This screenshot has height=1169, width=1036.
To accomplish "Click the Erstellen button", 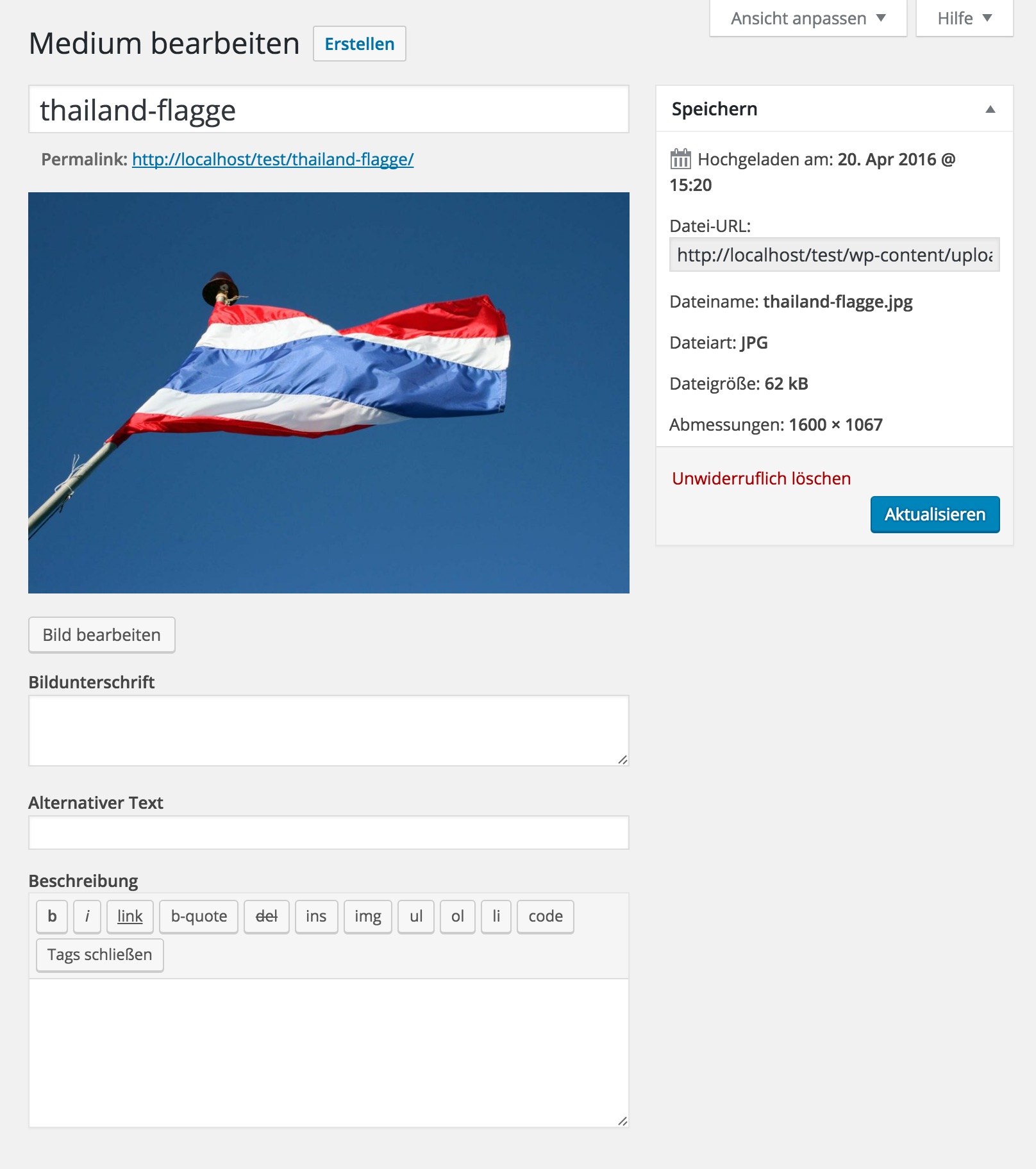I will pos(359,44).
